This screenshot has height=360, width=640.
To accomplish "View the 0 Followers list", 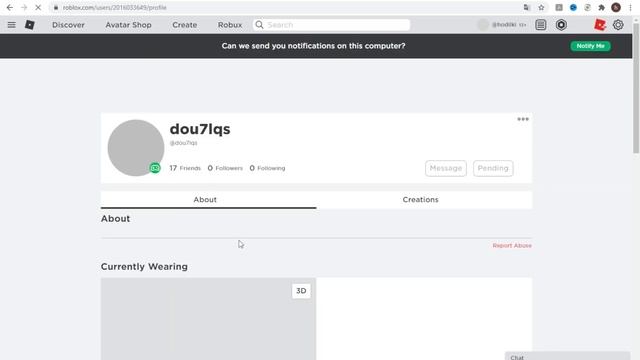I will click(x=225, y=168).
